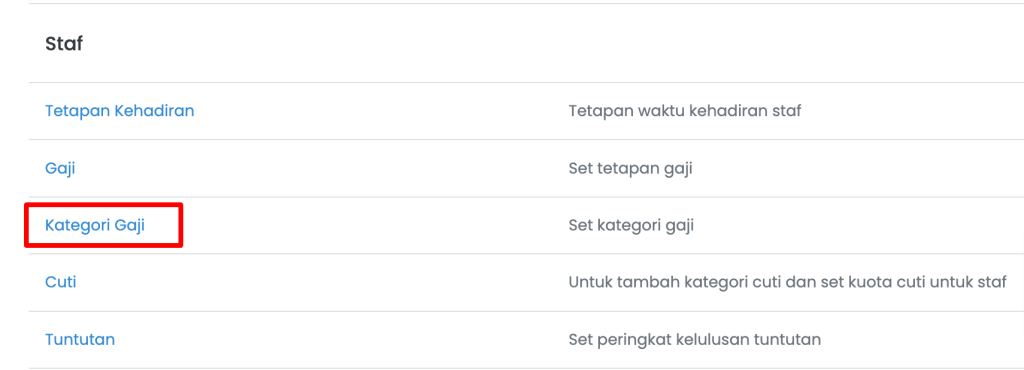Click text describing claim approval levels
The image size is (1024, 370).
(695, 340)
